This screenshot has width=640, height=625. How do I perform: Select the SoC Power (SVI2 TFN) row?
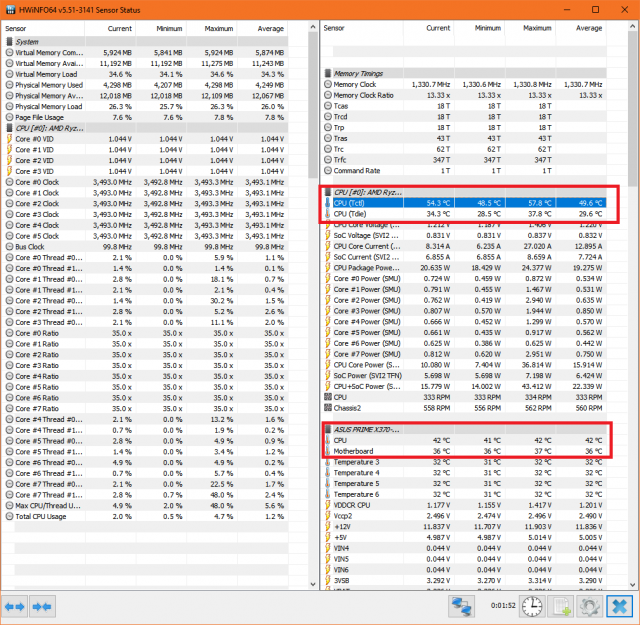[x=464, y=376]
